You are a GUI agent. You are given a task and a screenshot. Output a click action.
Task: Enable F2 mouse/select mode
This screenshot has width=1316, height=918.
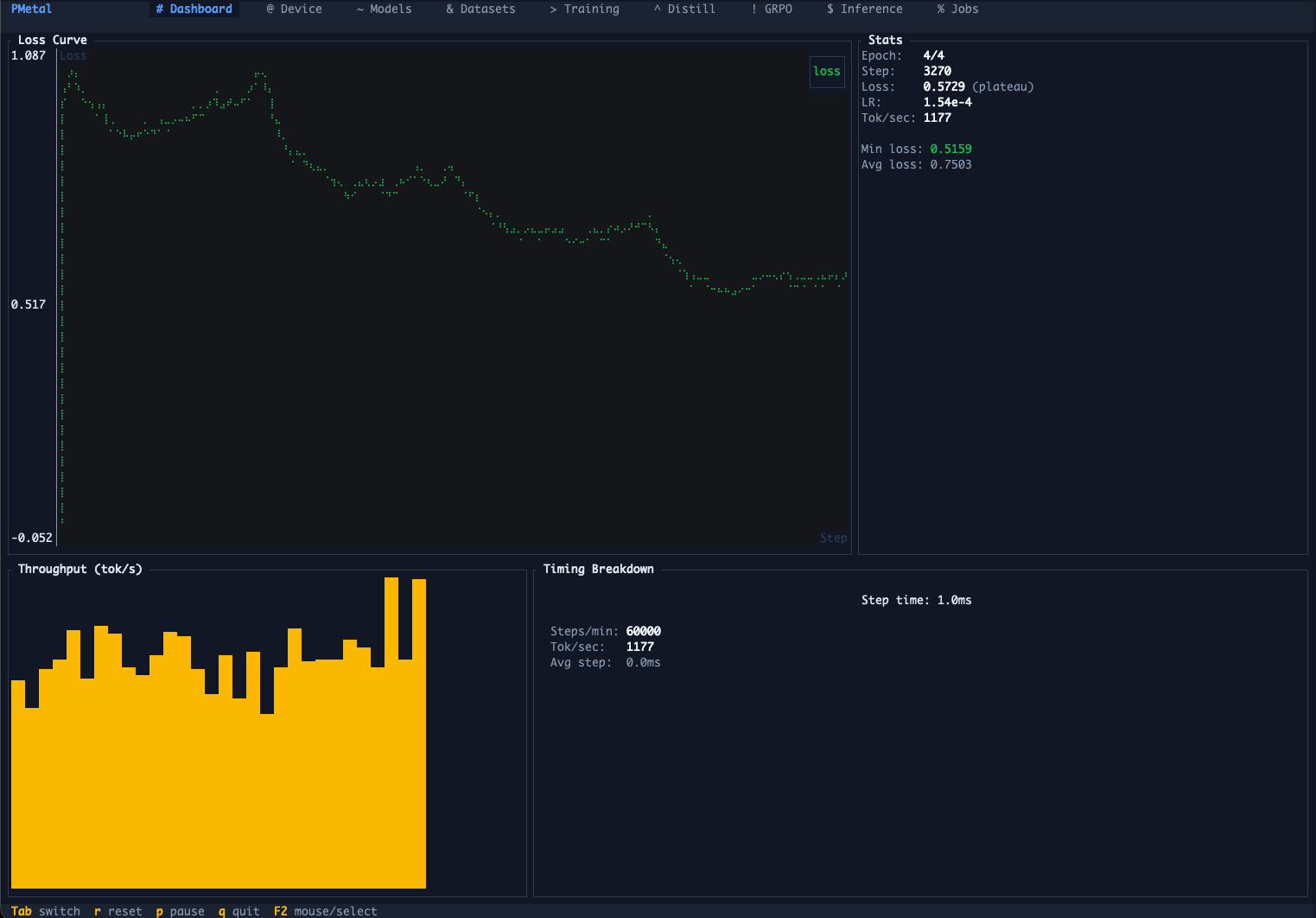[326, 910]
